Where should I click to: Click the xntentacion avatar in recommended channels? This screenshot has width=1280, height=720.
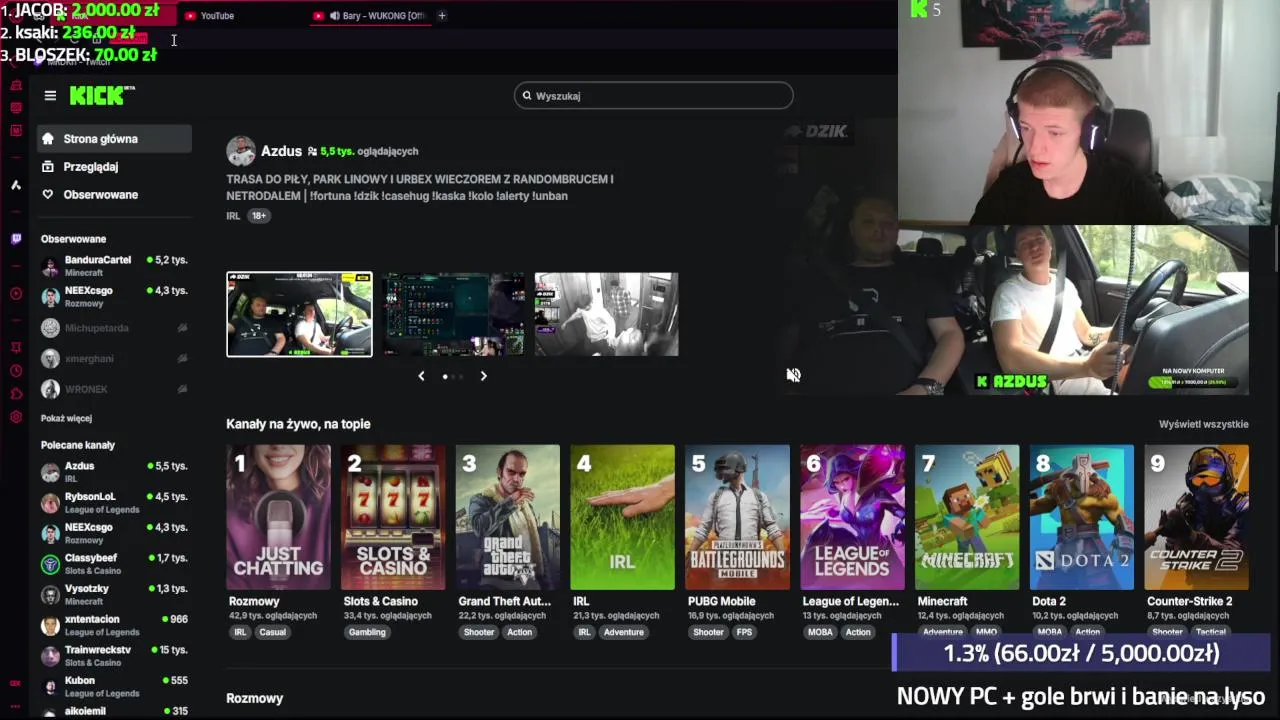point(50,626)
